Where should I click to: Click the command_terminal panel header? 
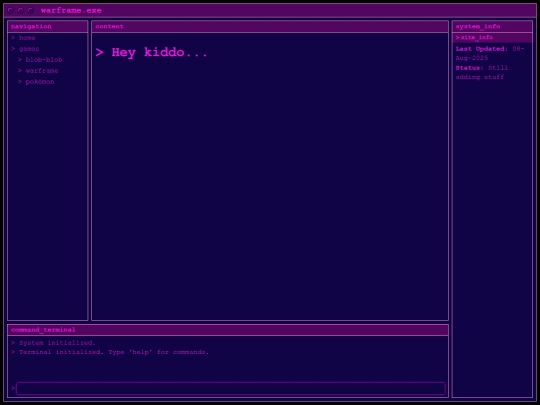click(228, 330)
